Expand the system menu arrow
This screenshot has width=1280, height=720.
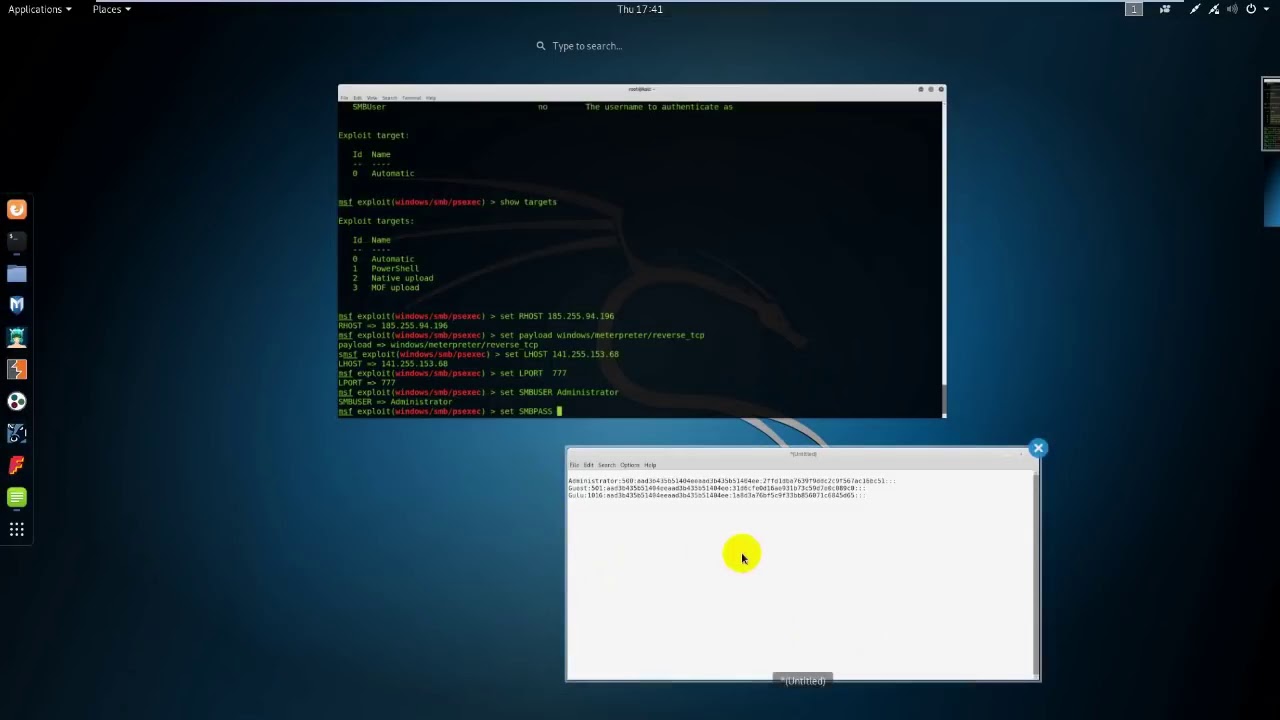pos(1266,9)
